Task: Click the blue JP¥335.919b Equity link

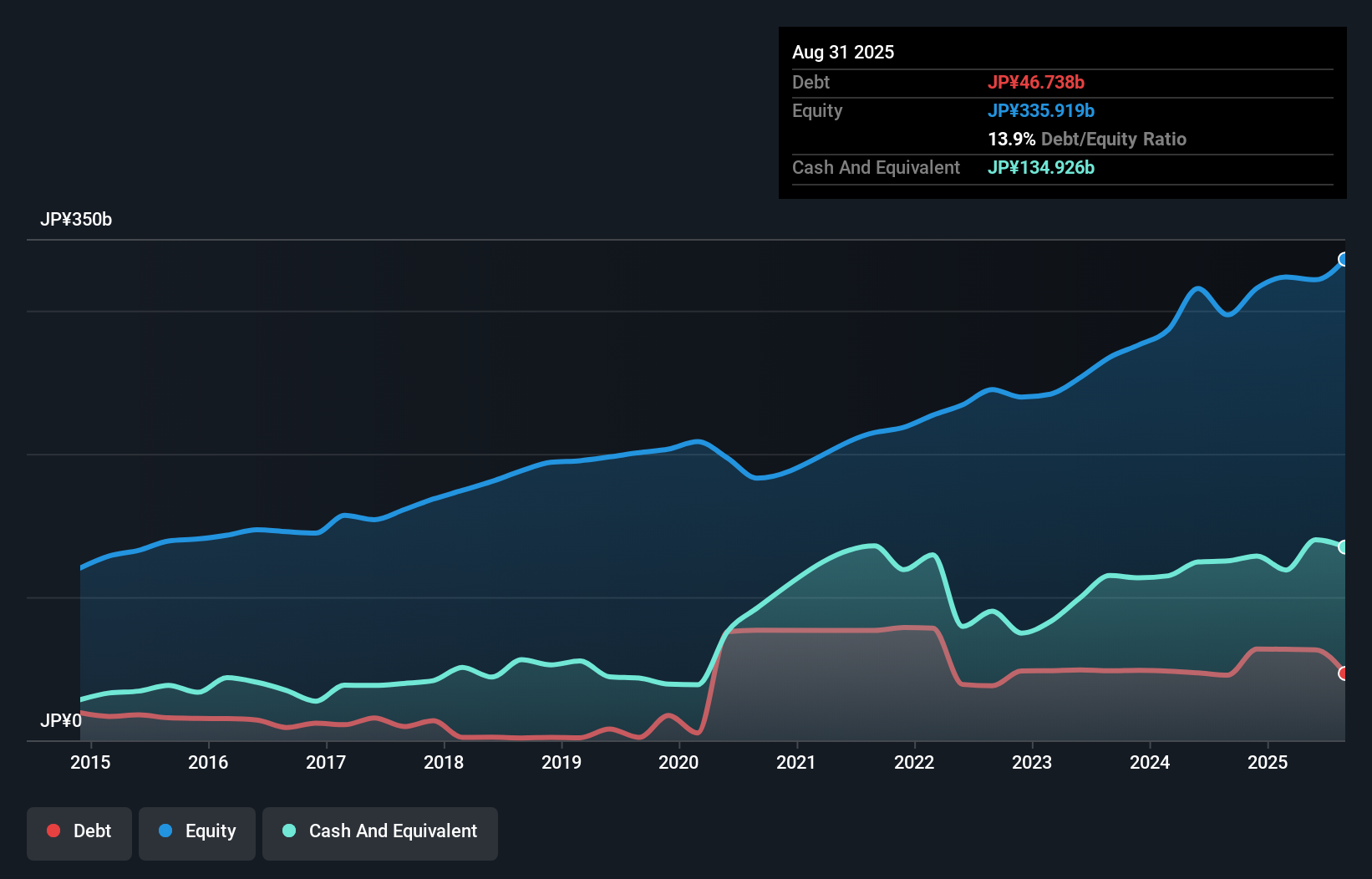Action: click(x=1042, y=110)
